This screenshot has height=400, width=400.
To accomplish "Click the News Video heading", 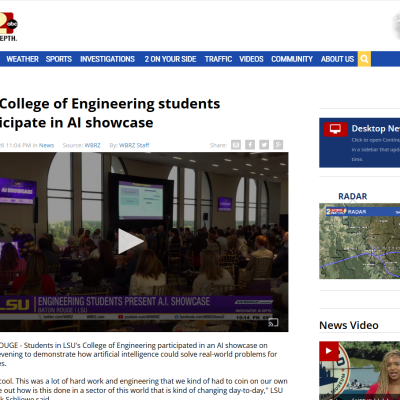I will tap(349, 325).
